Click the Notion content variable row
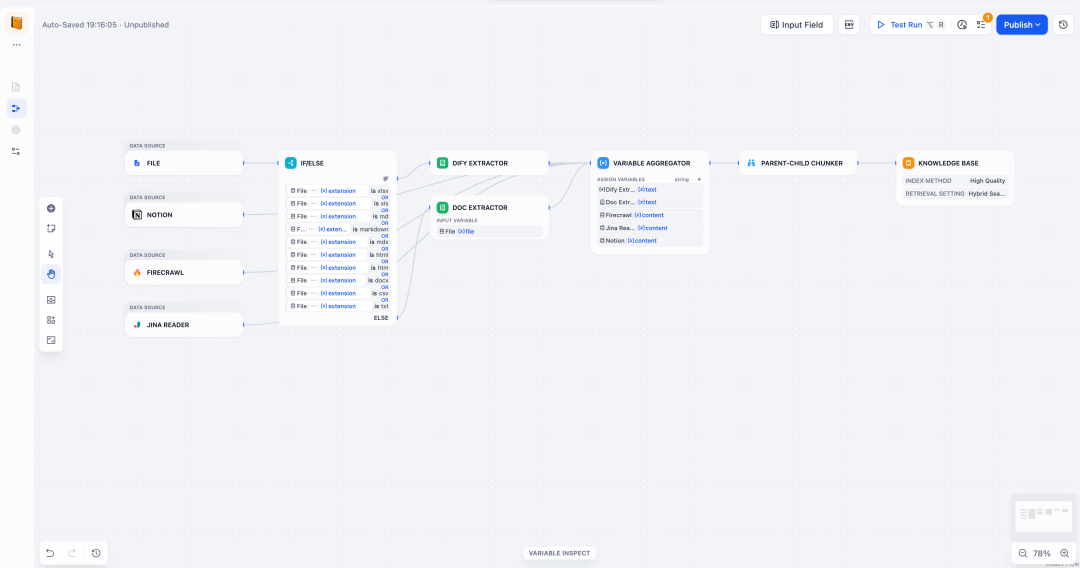1080x568 pixels. 650,240
